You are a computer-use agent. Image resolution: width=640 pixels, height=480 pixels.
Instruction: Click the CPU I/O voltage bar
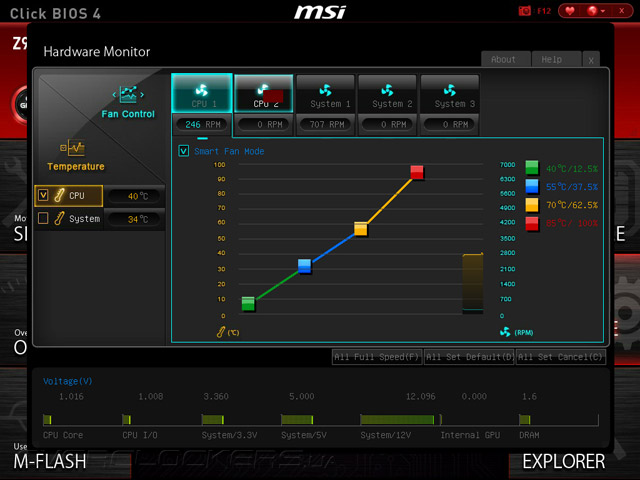click(x=127, y=420)
